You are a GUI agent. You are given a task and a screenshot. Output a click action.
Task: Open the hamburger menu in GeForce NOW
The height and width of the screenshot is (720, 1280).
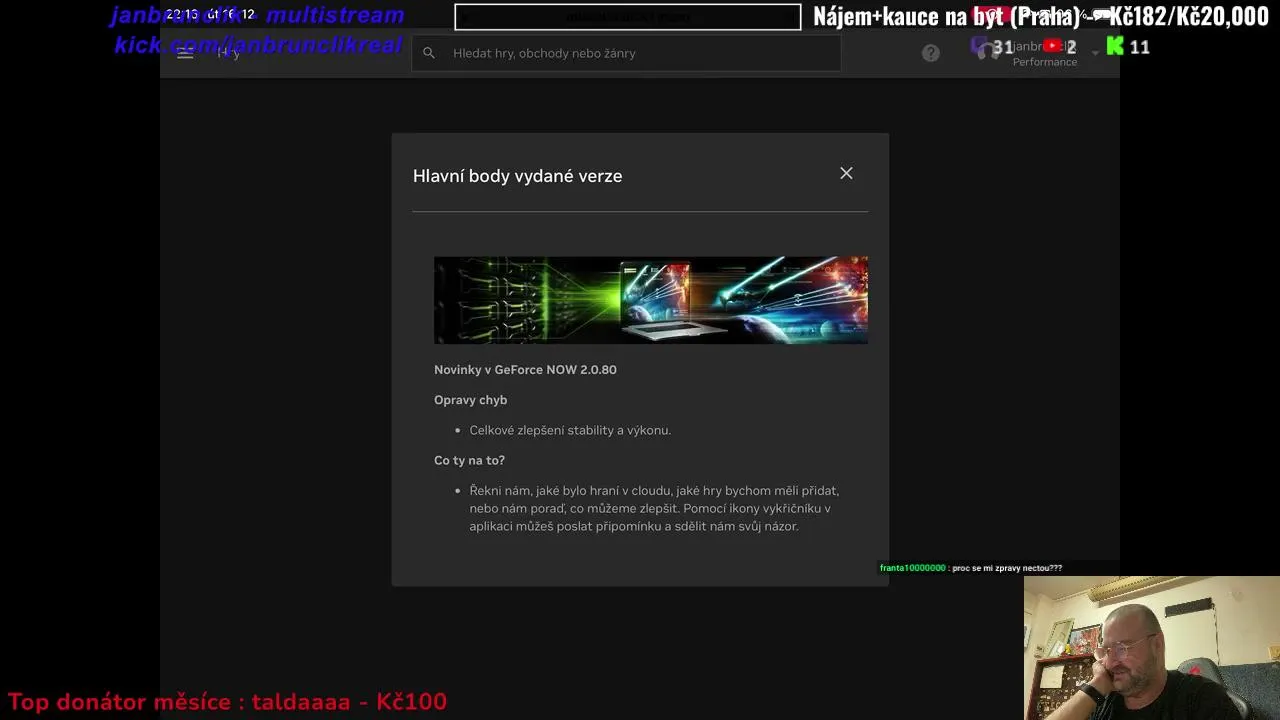tap(185, 53)
